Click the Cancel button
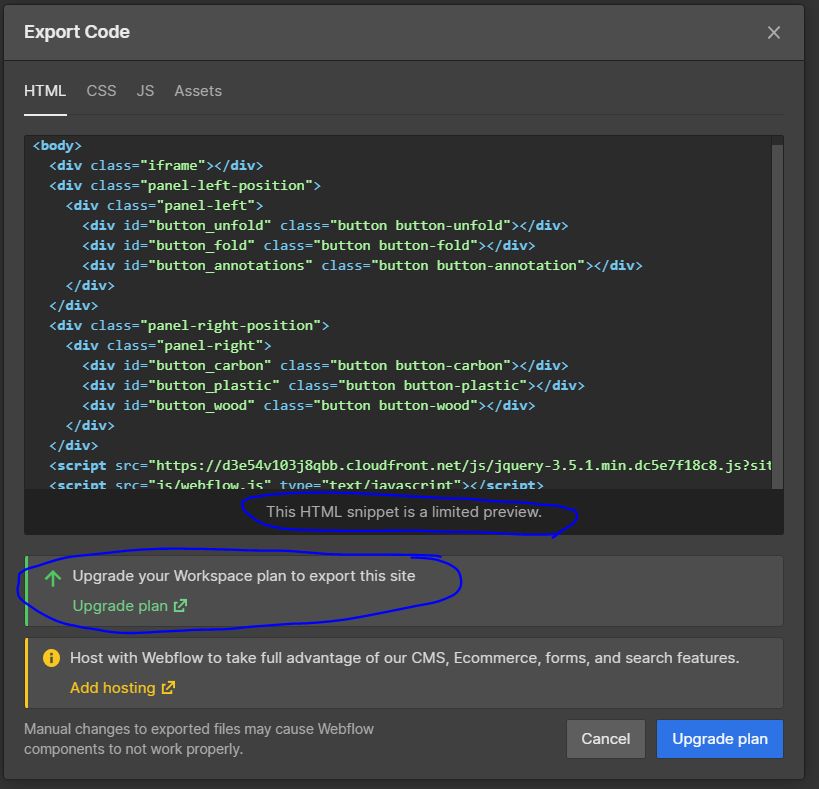The width and height of the screenshot is (819, 789). click(x=606, y=739)
